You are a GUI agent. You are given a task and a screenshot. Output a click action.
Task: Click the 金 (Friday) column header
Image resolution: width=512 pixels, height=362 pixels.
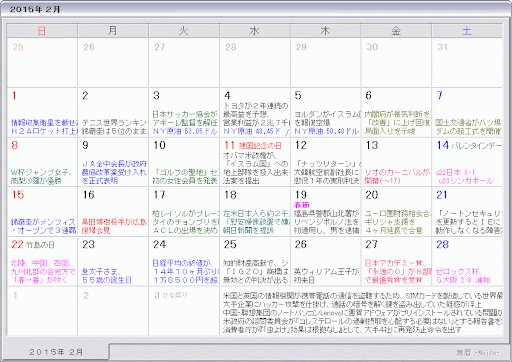point(396,31)
